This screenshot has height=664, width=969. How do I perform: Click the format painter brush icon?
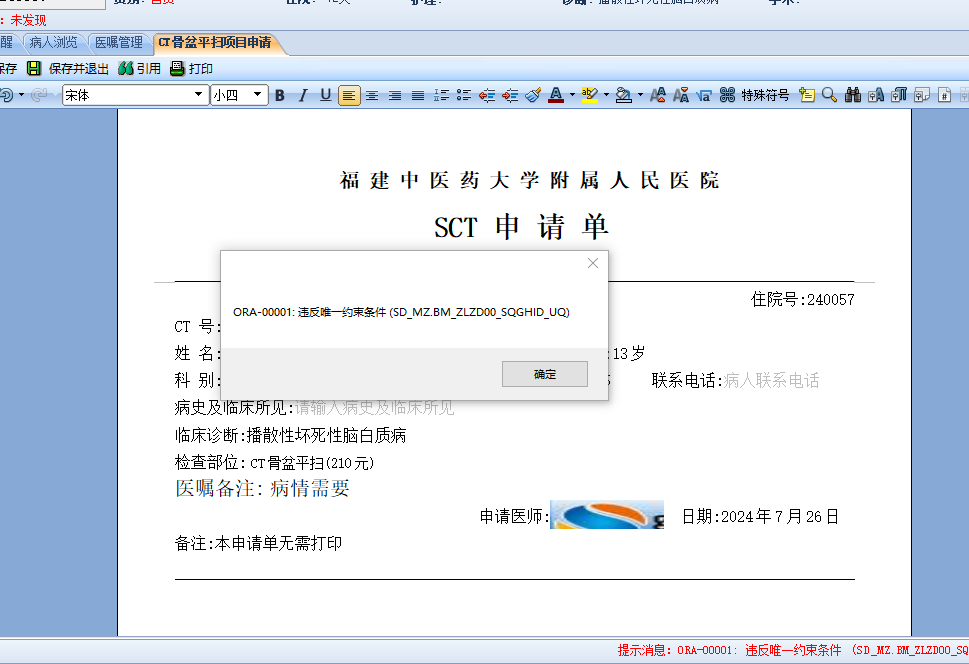[x=533, y=95]
